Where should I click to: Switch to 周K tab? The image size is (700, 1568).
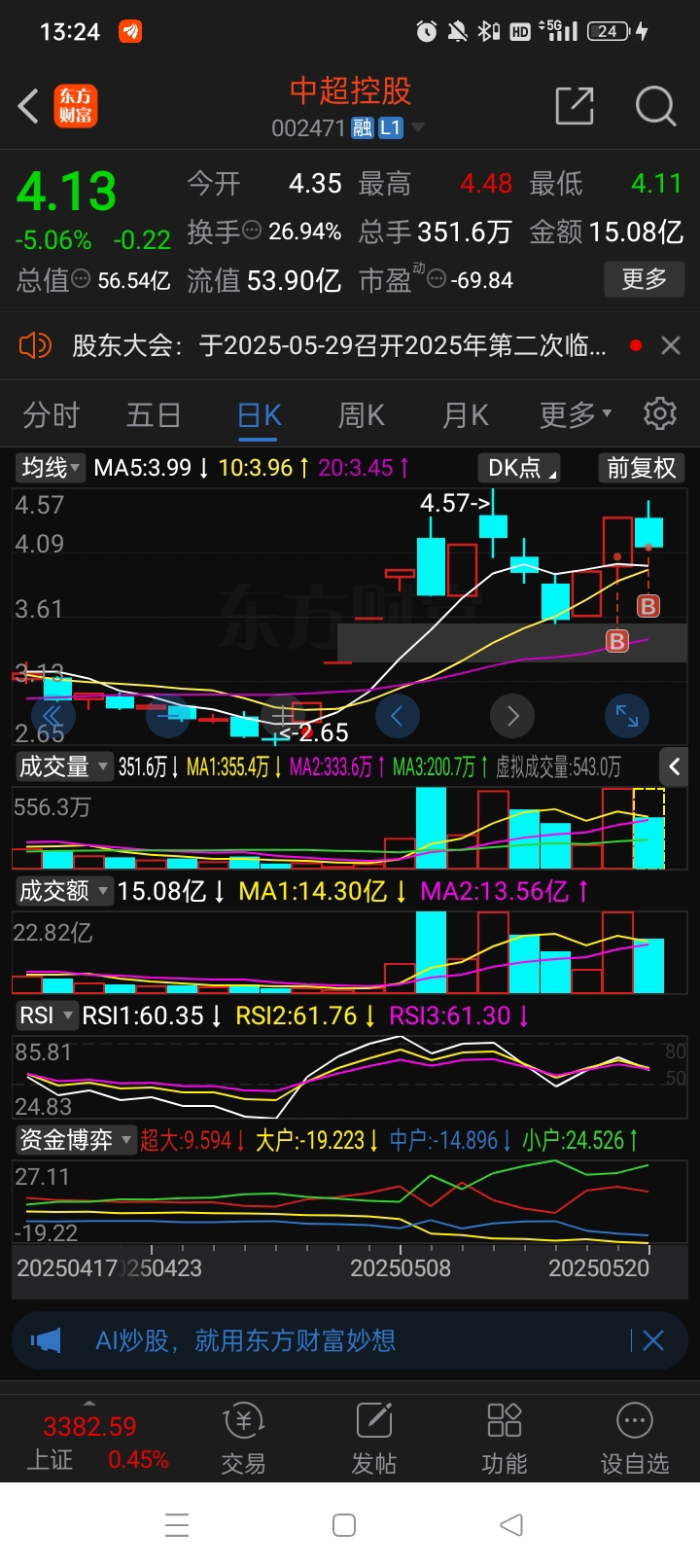point(362,415)
